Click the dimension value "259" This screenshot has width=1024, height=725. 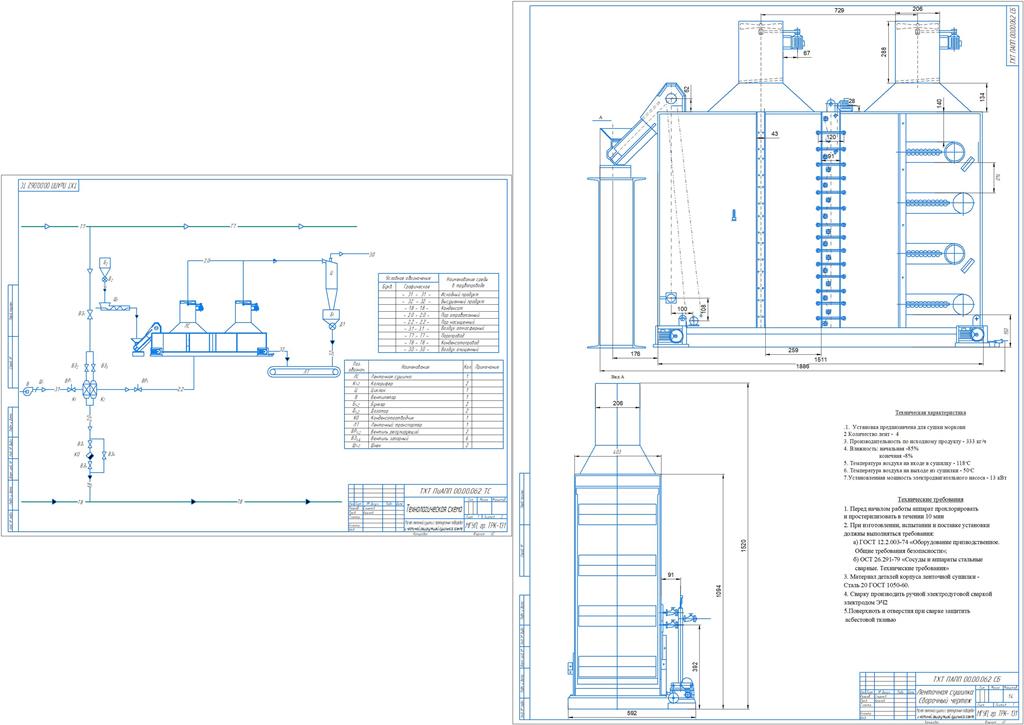tap(793, 351)
